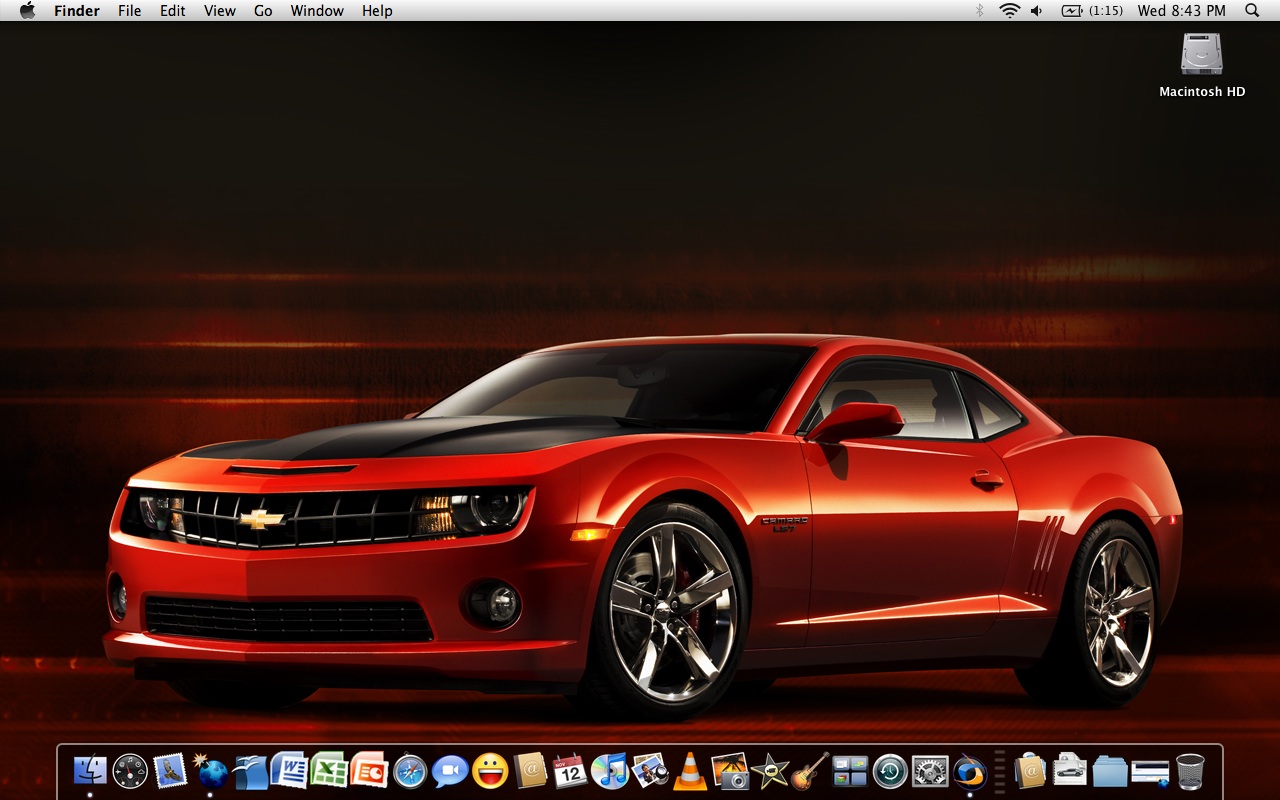Open Dashboard gauge icon in Dock
The width and height of the screenshot is (1280, 800).
pos(130,771)
